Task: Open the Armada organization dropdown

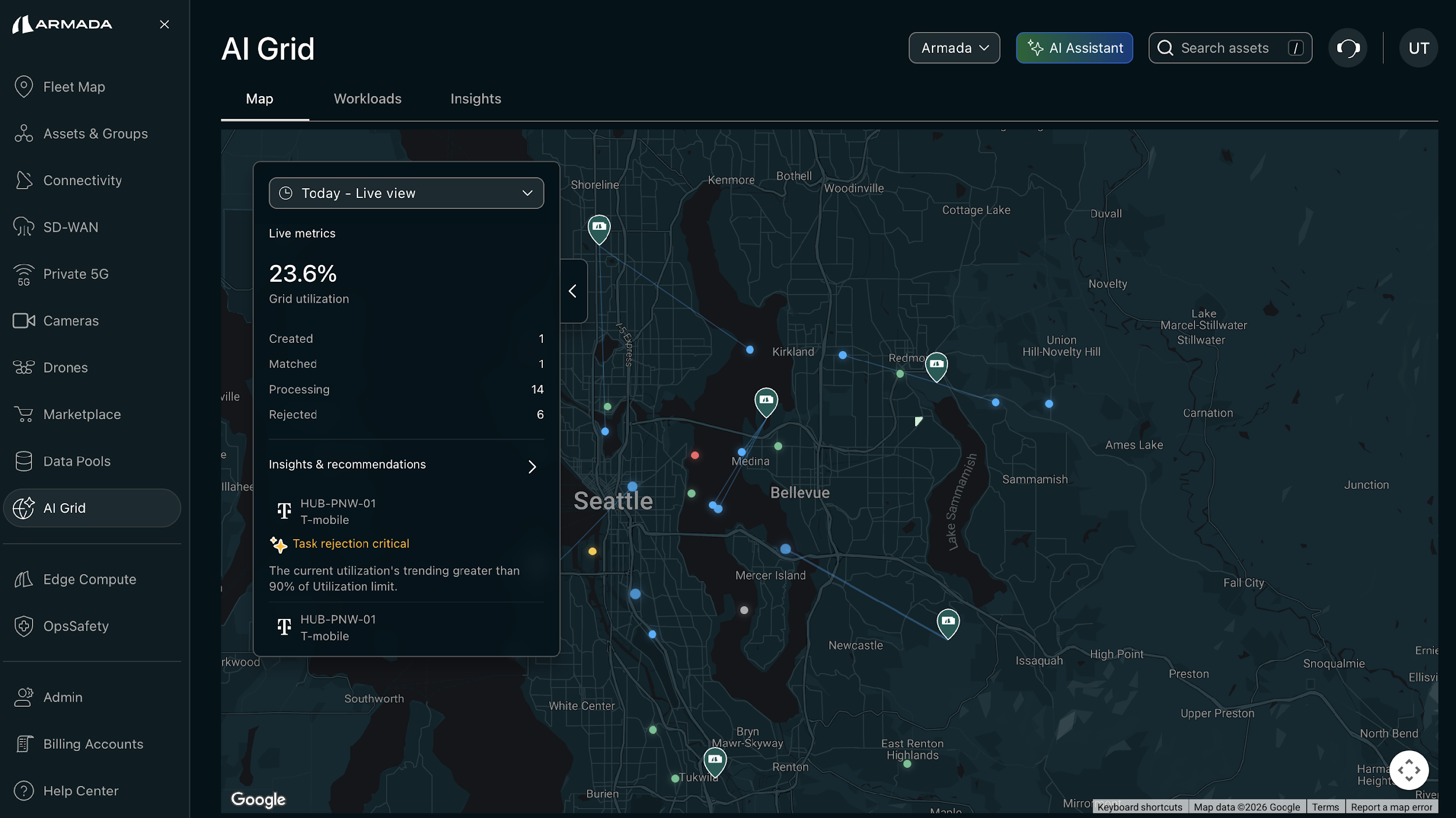Action: [954, 48]
